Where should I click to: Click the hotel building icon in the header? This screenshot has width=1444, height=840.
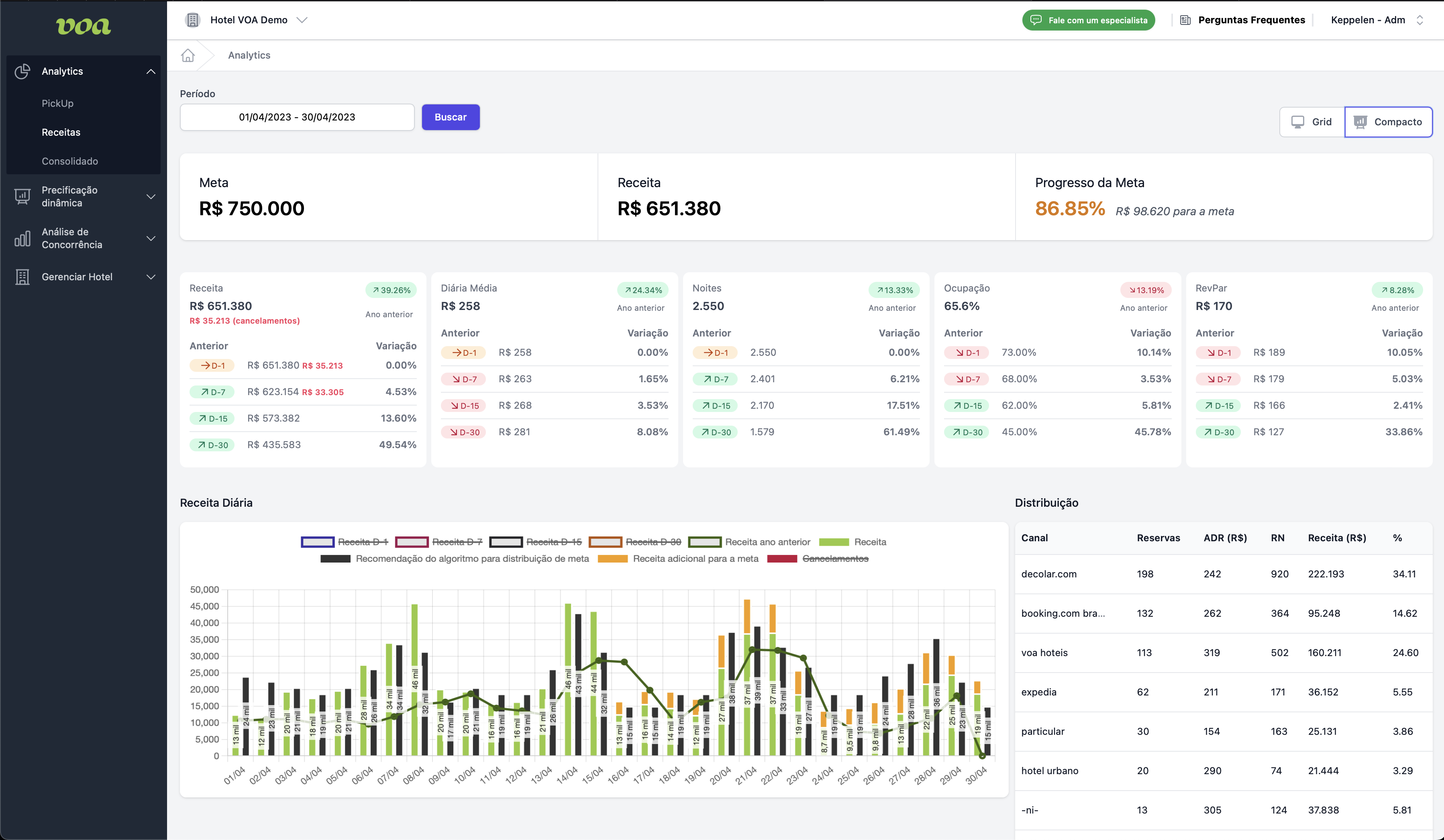(192, 20)
